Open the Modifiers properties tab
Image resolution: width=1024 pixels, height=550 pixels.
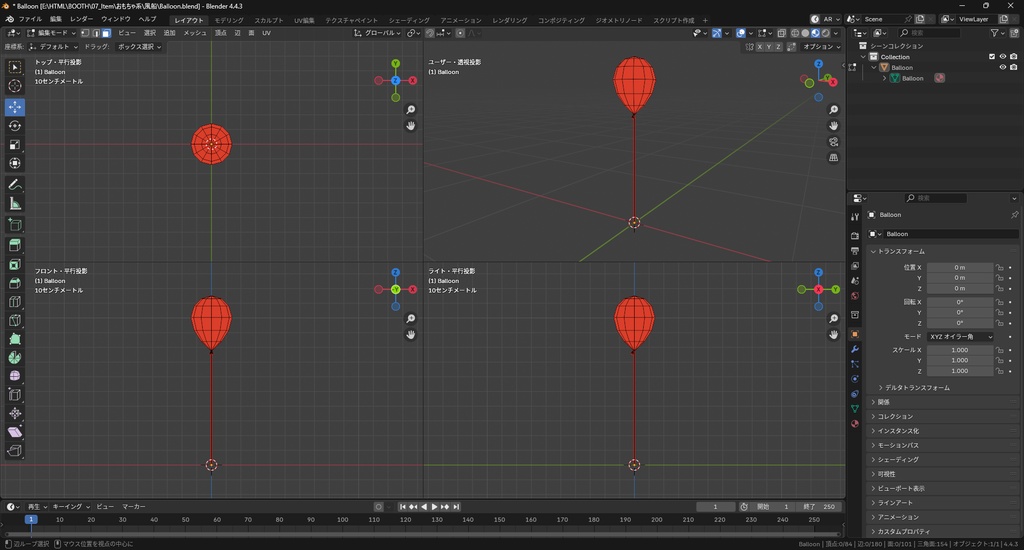(x=855, y=349)
